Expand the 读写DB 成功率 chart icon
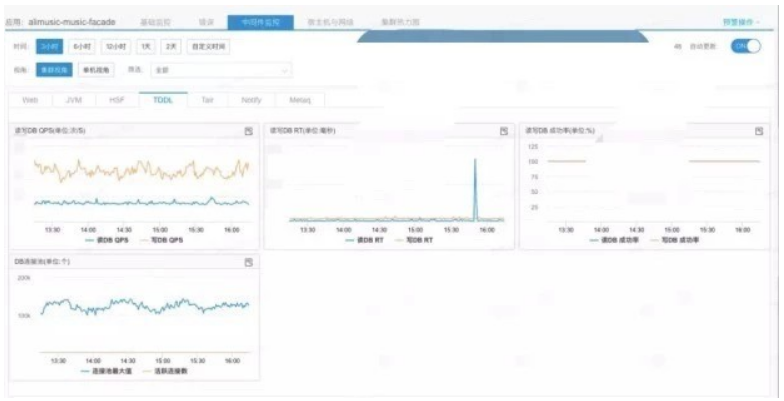The image size is (784, 401). click(x=758, y=131)
